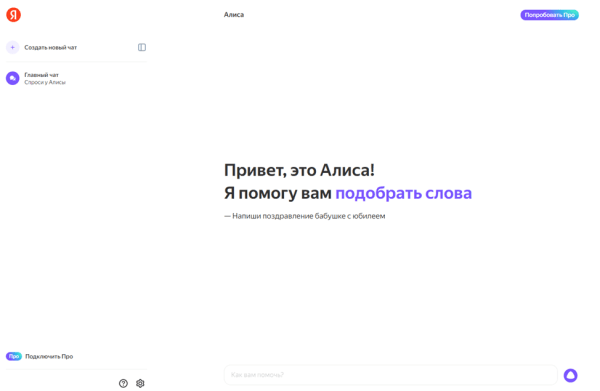600x391 pixels.
Task: Focus the 'Как вам помочь?' input field
Action: tap(391, 375)
